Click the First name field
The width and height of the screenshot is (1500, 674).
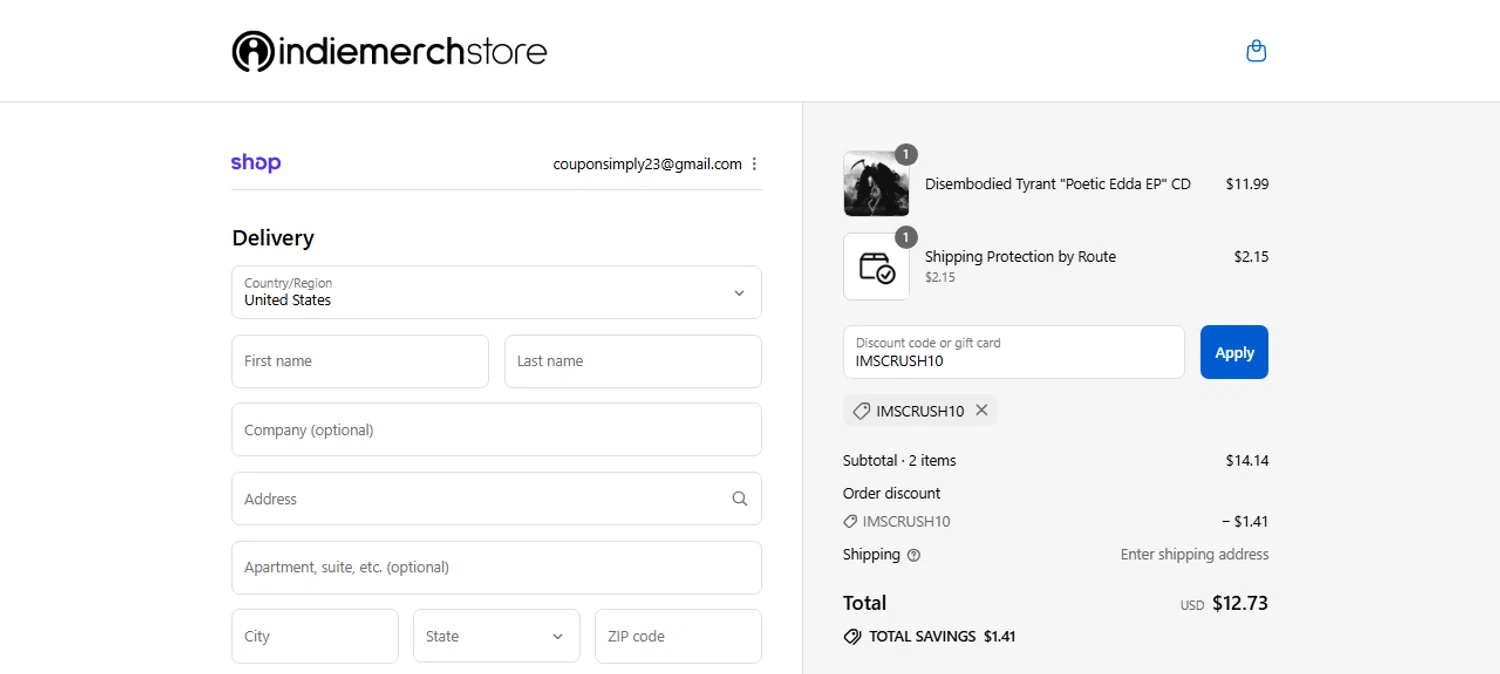pyautogui.click(x=360, y=361)
